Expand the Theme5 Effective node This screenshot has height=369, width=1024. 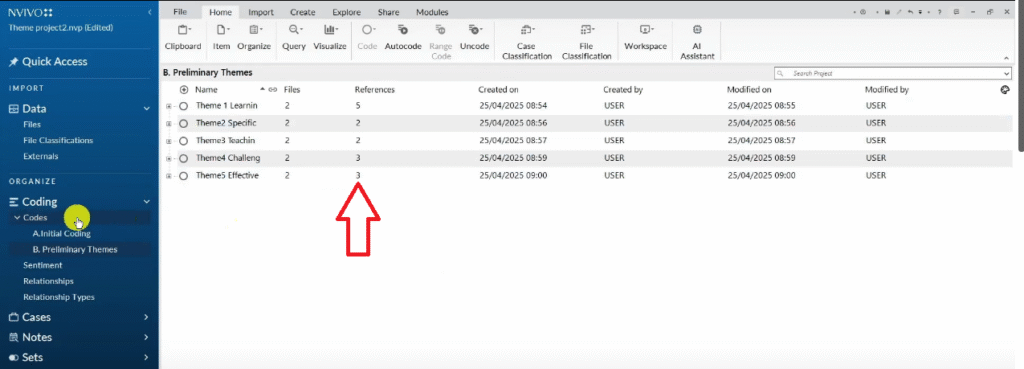[168, 176]
